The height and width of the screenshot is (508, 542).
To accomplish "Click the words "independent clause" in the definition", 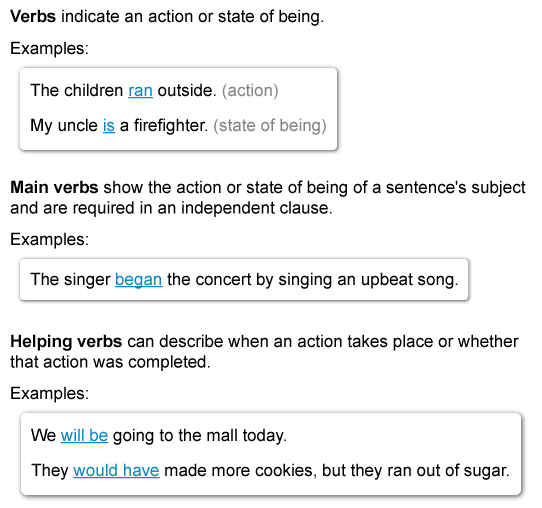I will pyautogui.click(x=256, y=208).
